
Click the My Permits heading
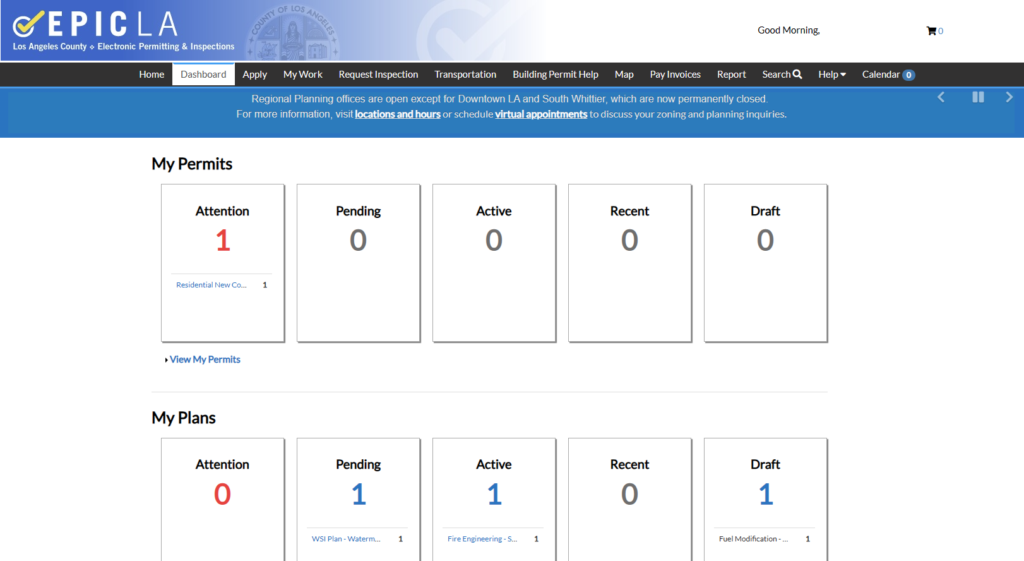(x=192, y=164)
